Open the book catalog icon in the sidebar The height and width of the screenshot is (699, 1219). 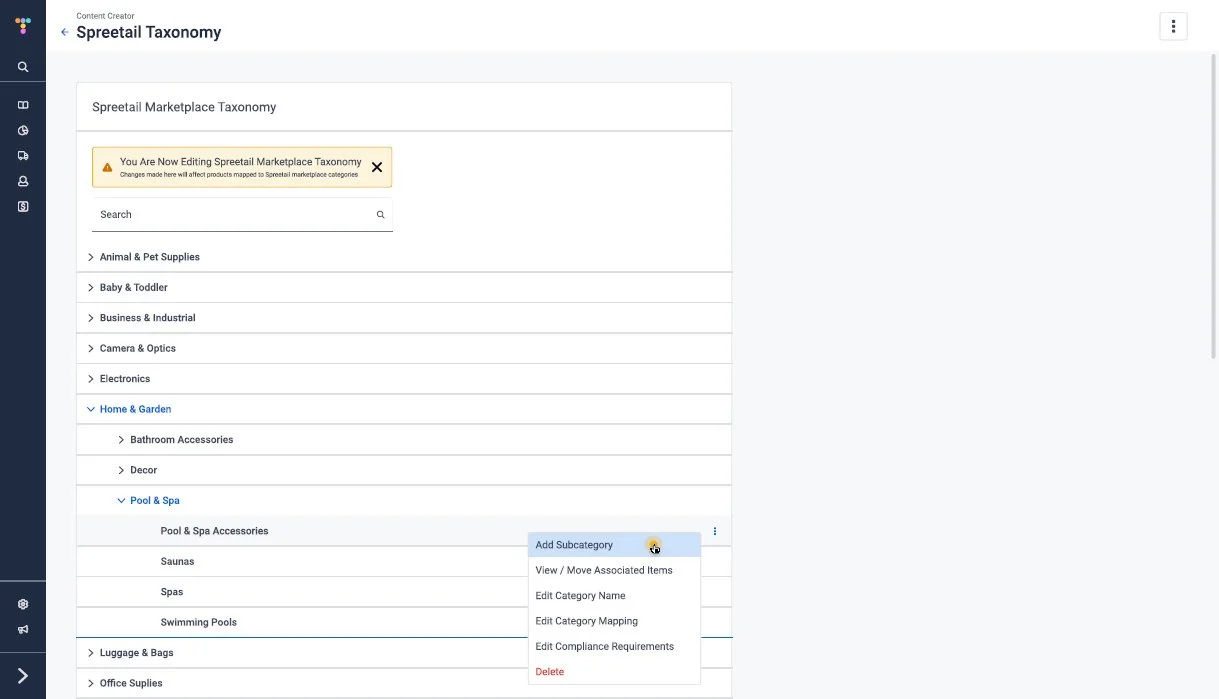pos(23,105)
